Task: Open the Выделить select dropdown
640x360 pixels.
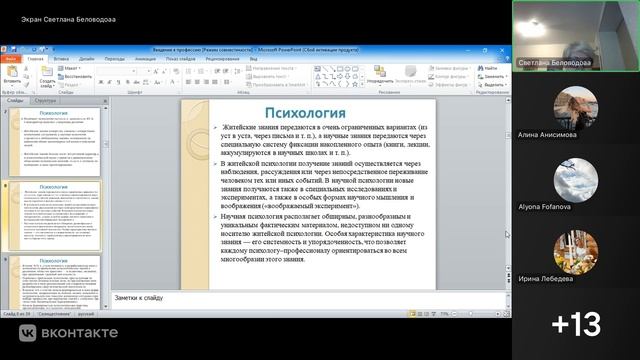Action: click(x=492, y=84)
